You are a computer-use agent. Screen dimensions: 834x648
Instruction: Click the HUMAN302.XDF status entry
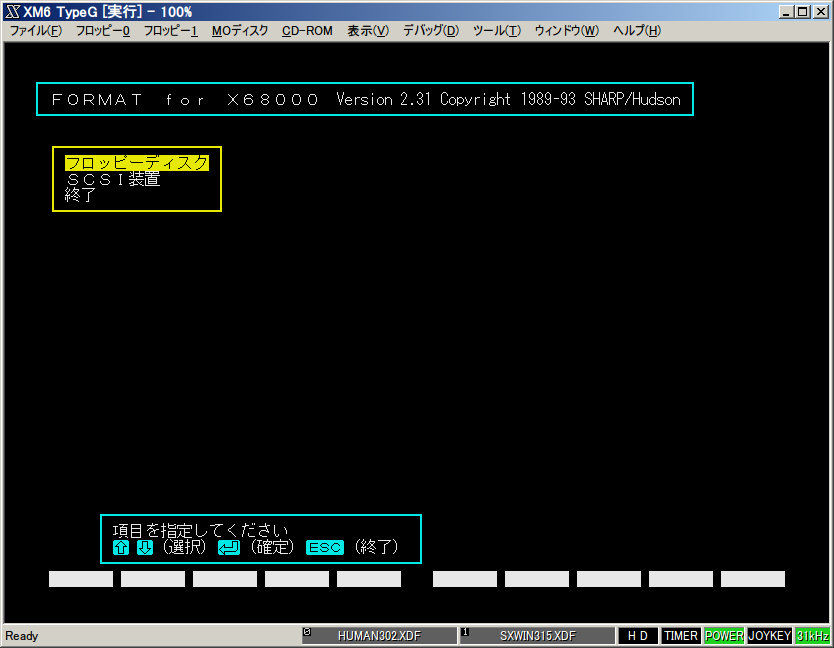tap(379, 636)
